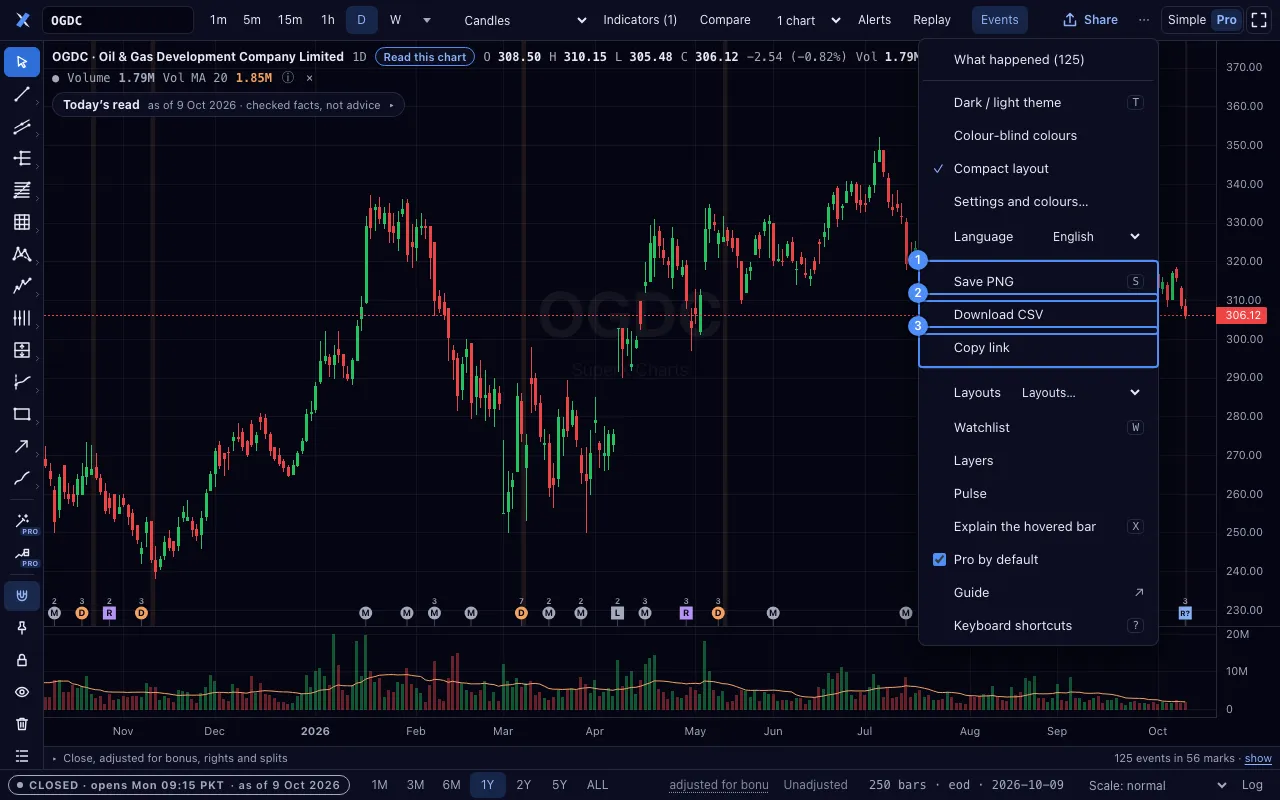Click Copy link in the menu
The width and height of the screenshot is (1280, 800).
click(1038, 347)
